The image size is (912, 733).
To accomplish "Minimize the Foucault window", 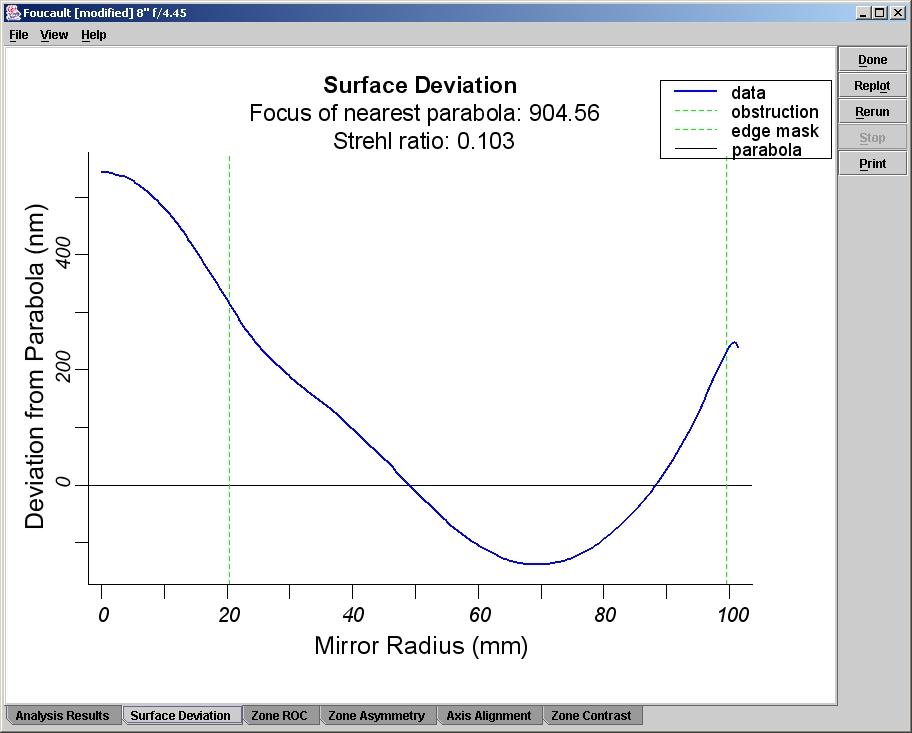I will point(863,13).
